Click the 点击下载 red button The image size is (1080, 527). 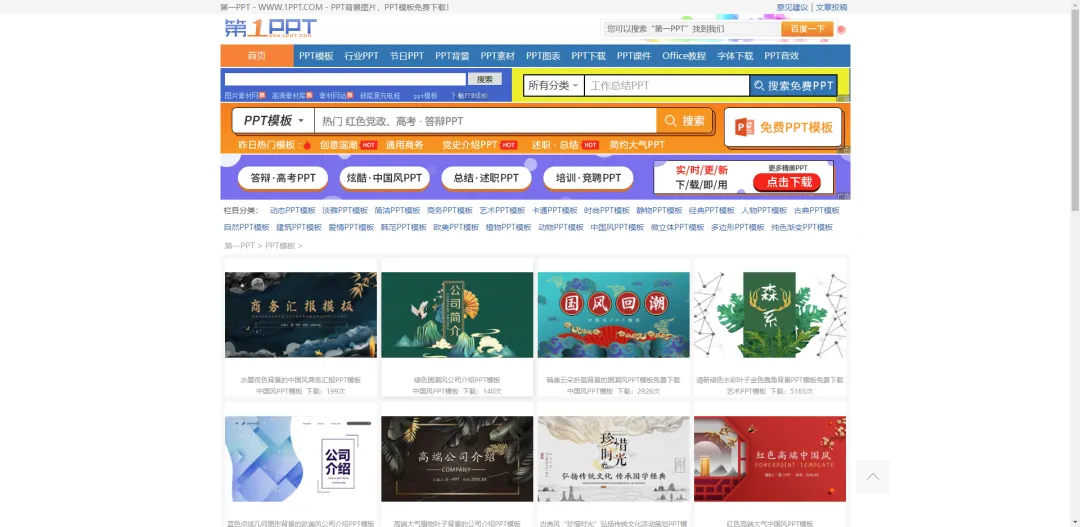tap(789, 183)
